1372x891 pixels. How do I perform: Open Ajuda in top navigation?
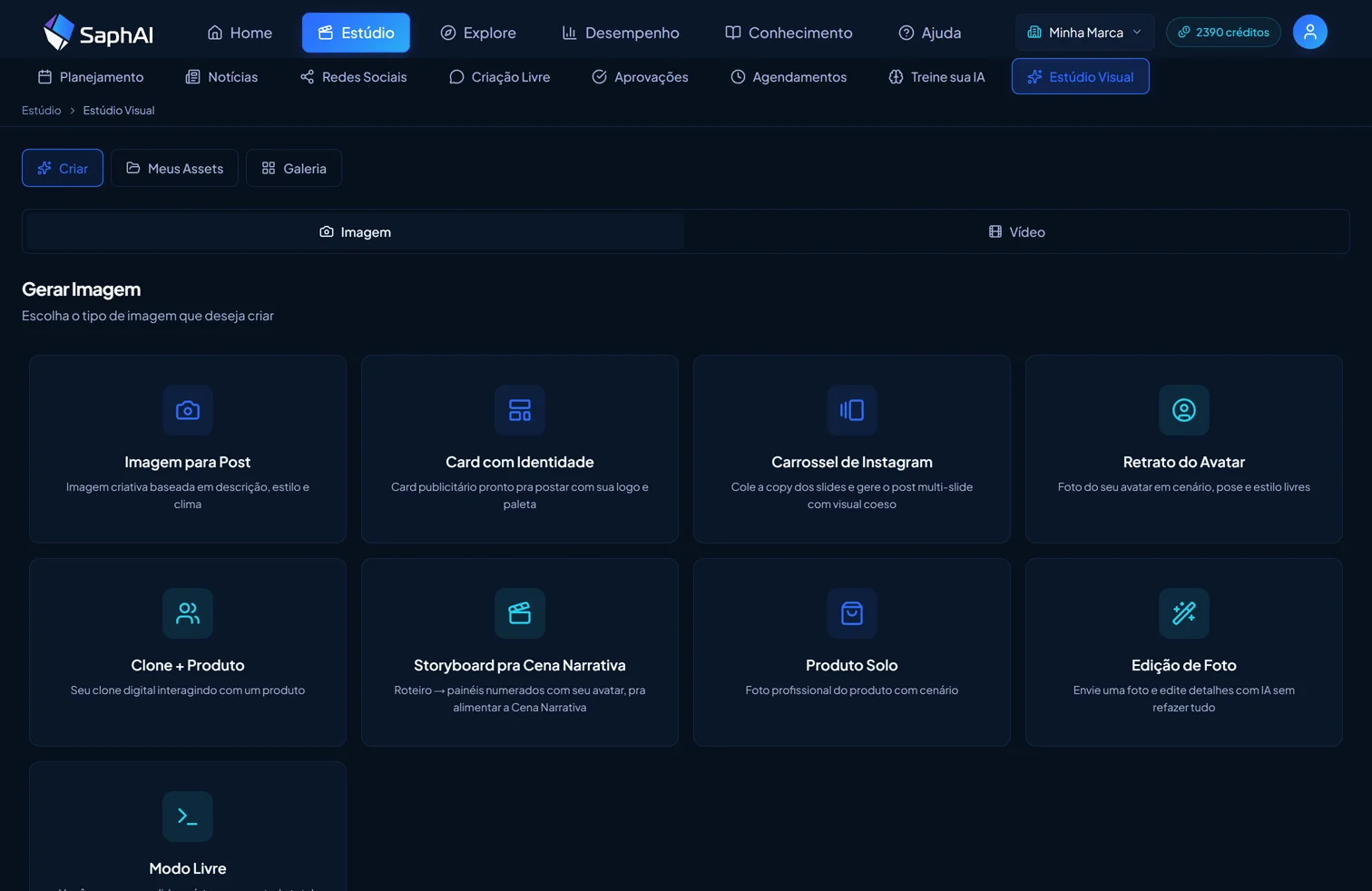pyautogui.click(x=930, y=33)
